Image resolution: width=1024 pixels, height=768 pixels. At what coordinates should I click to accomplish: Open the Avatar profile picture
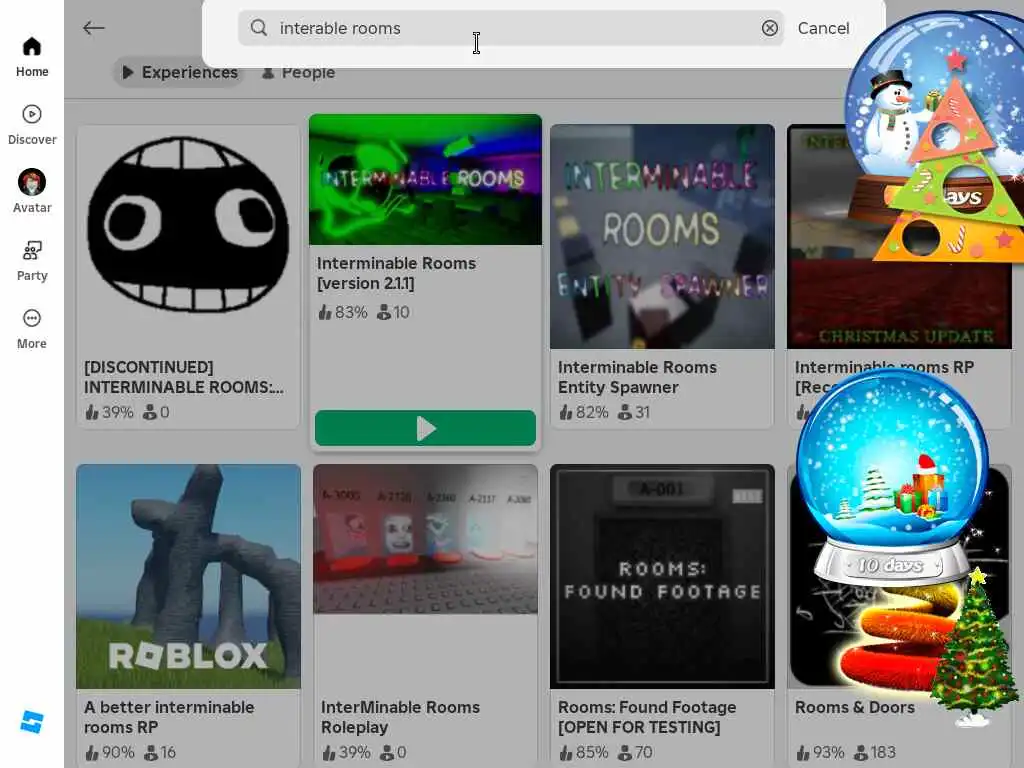(x=32, y=182)
